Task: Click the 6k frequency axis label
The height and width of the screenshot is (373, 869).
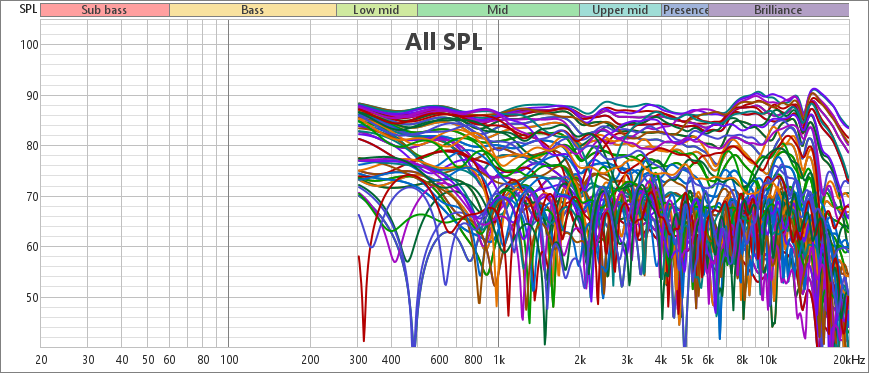Action: tap(708, 360)
